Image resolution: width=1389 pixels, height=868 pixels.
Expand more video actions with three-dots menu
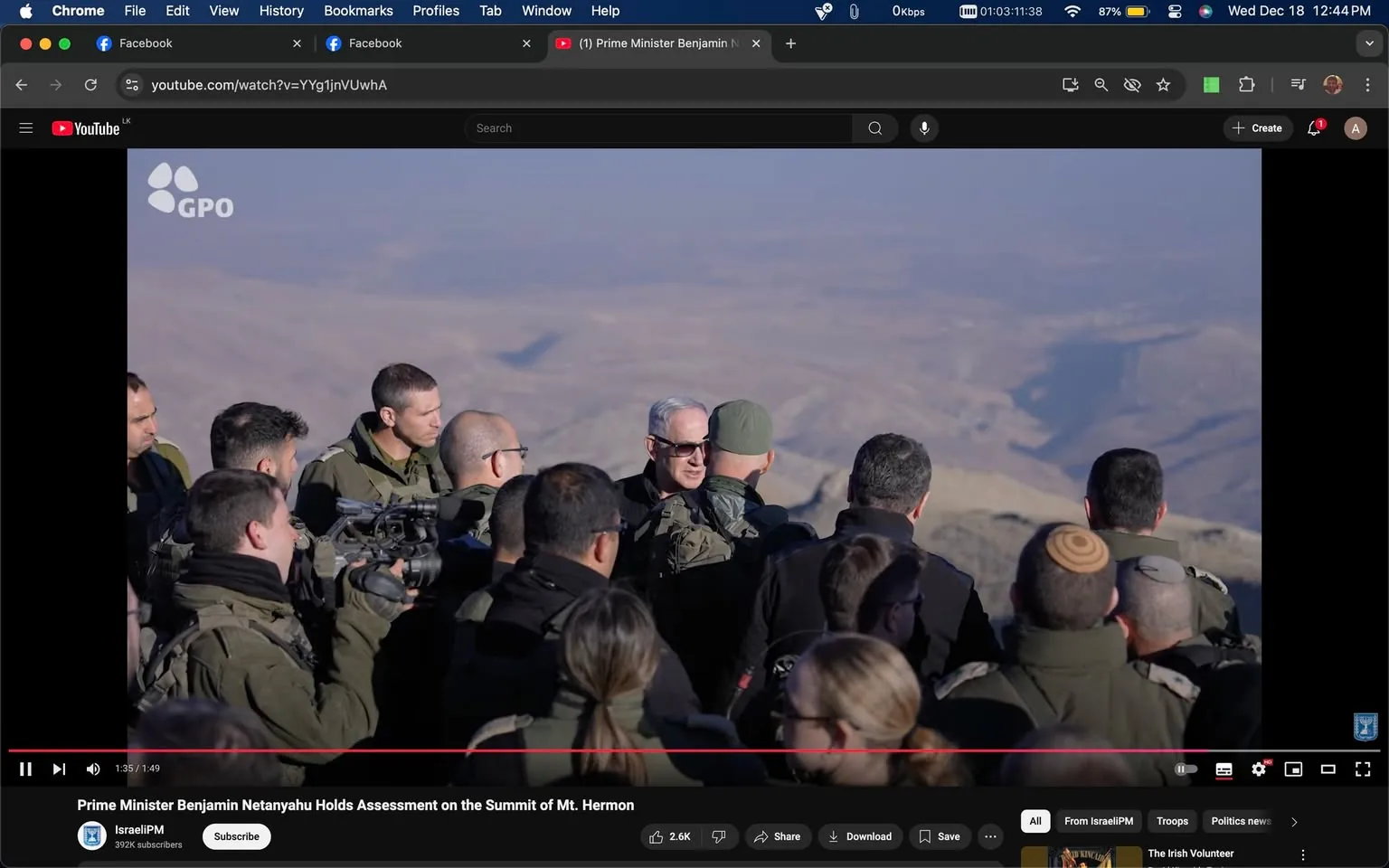click(989, 836)
